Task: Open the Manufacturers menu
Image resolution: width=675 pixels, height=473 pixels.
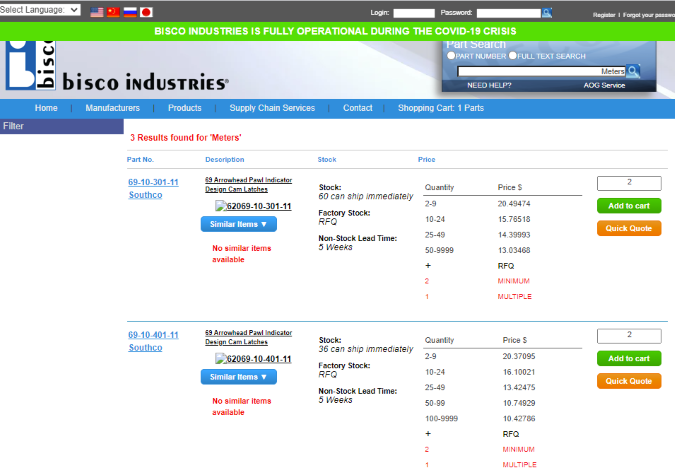Action: pyautogui.click(x=112, y=108)
